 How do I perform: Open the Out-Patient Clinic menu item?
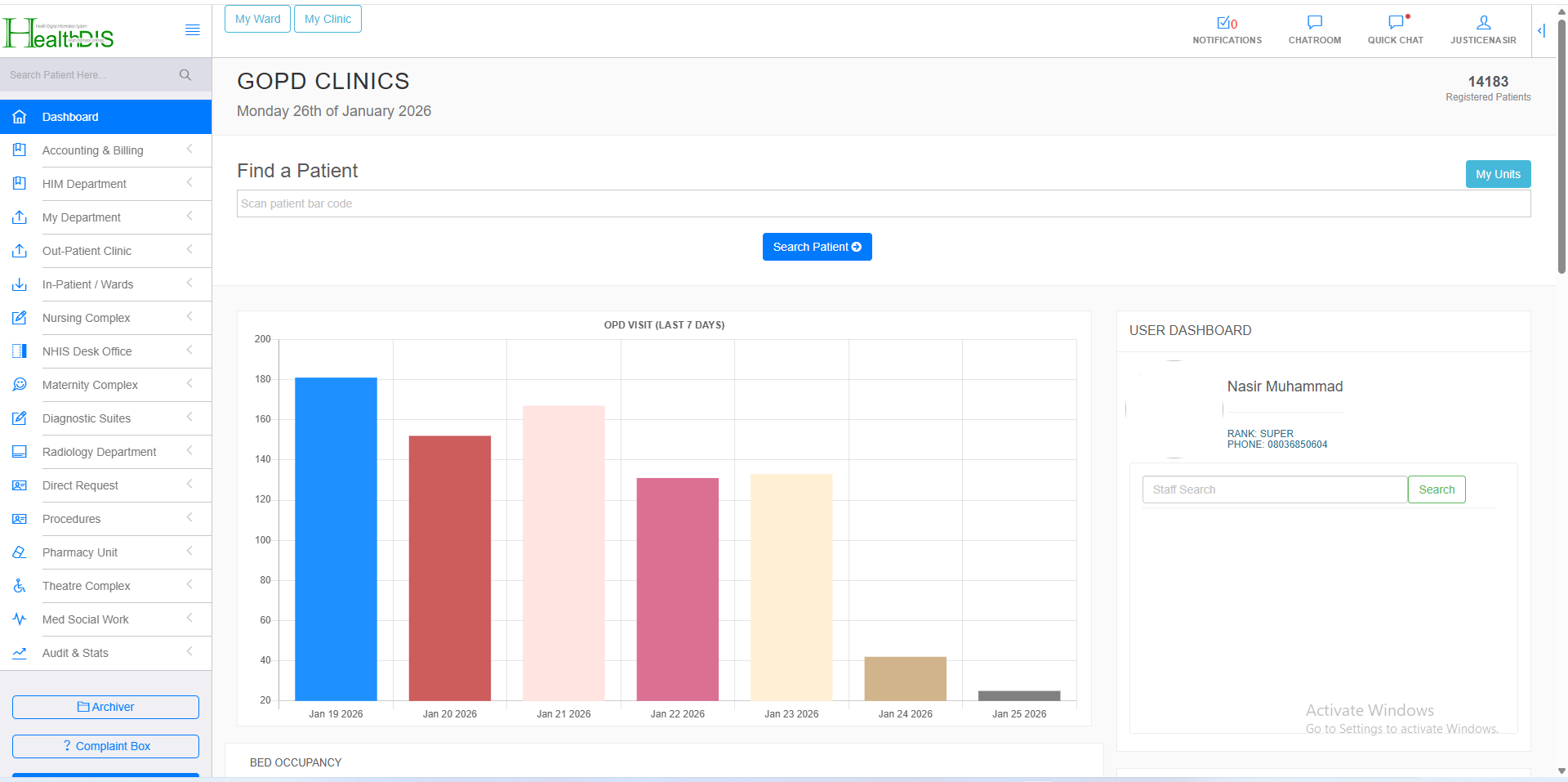point(87,251)
